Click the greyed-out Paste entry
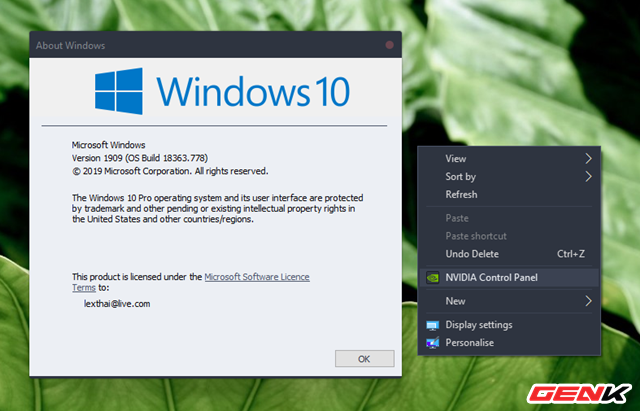 457,218
